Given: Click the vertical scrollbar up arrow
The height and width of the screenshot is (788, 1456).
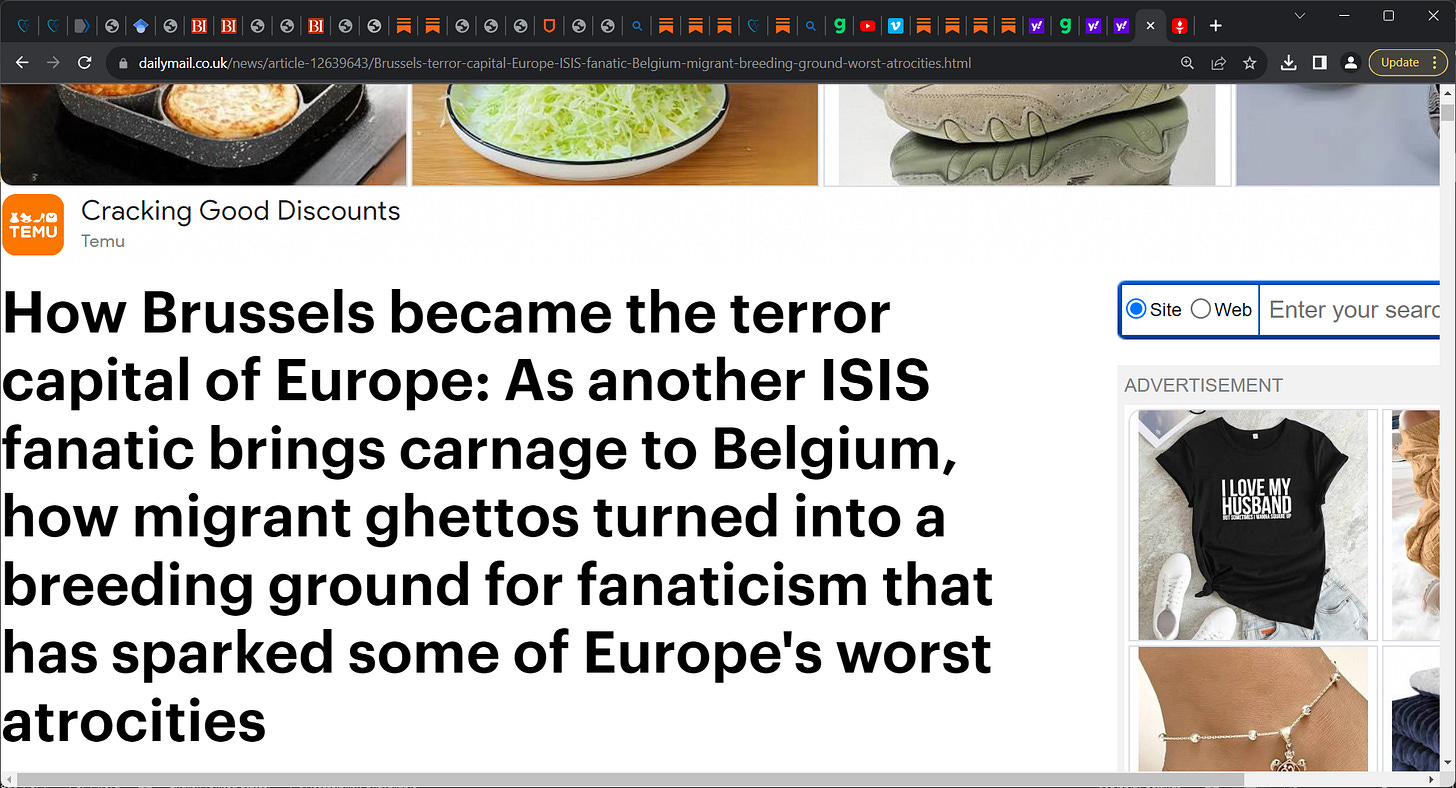Looking at the screenshot, I should 1447,94.
